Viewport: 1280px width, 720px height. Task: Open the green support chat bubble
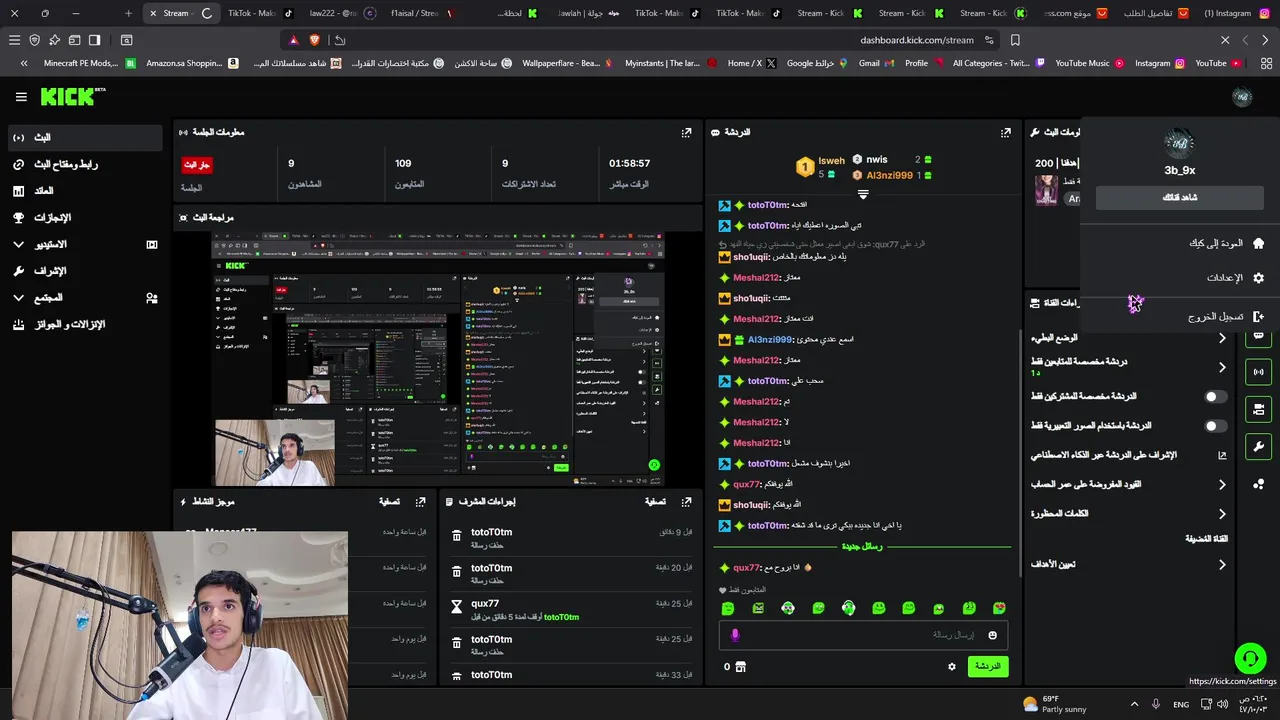coord(1250,658)
